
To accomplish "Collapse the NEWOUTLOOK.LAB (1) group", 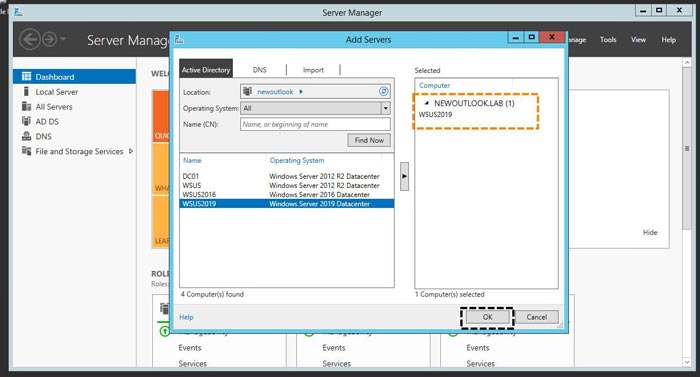I will point(426,103).
